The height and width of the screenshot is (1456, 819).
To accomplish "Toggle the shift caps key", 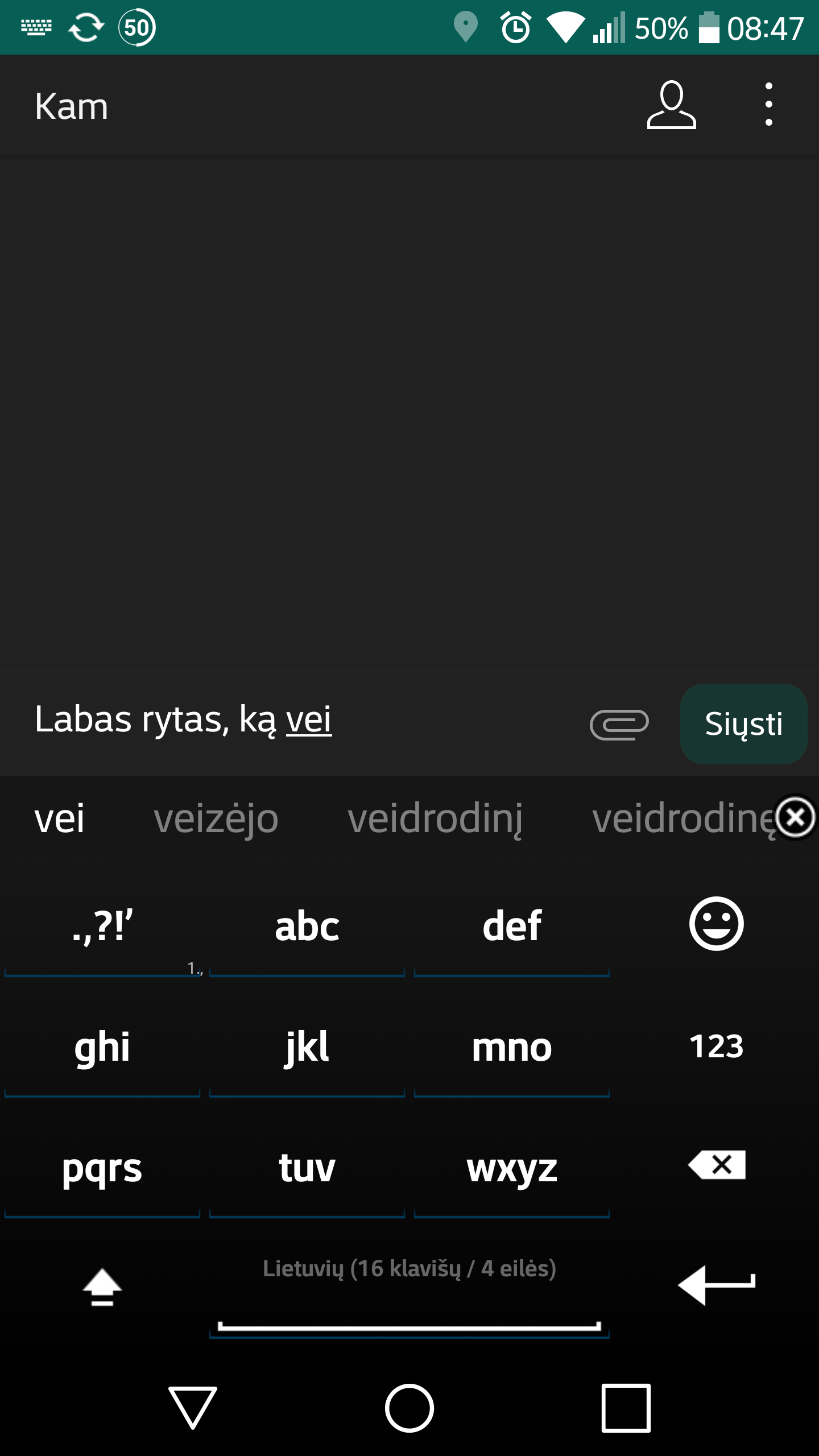I will 102,1287.
